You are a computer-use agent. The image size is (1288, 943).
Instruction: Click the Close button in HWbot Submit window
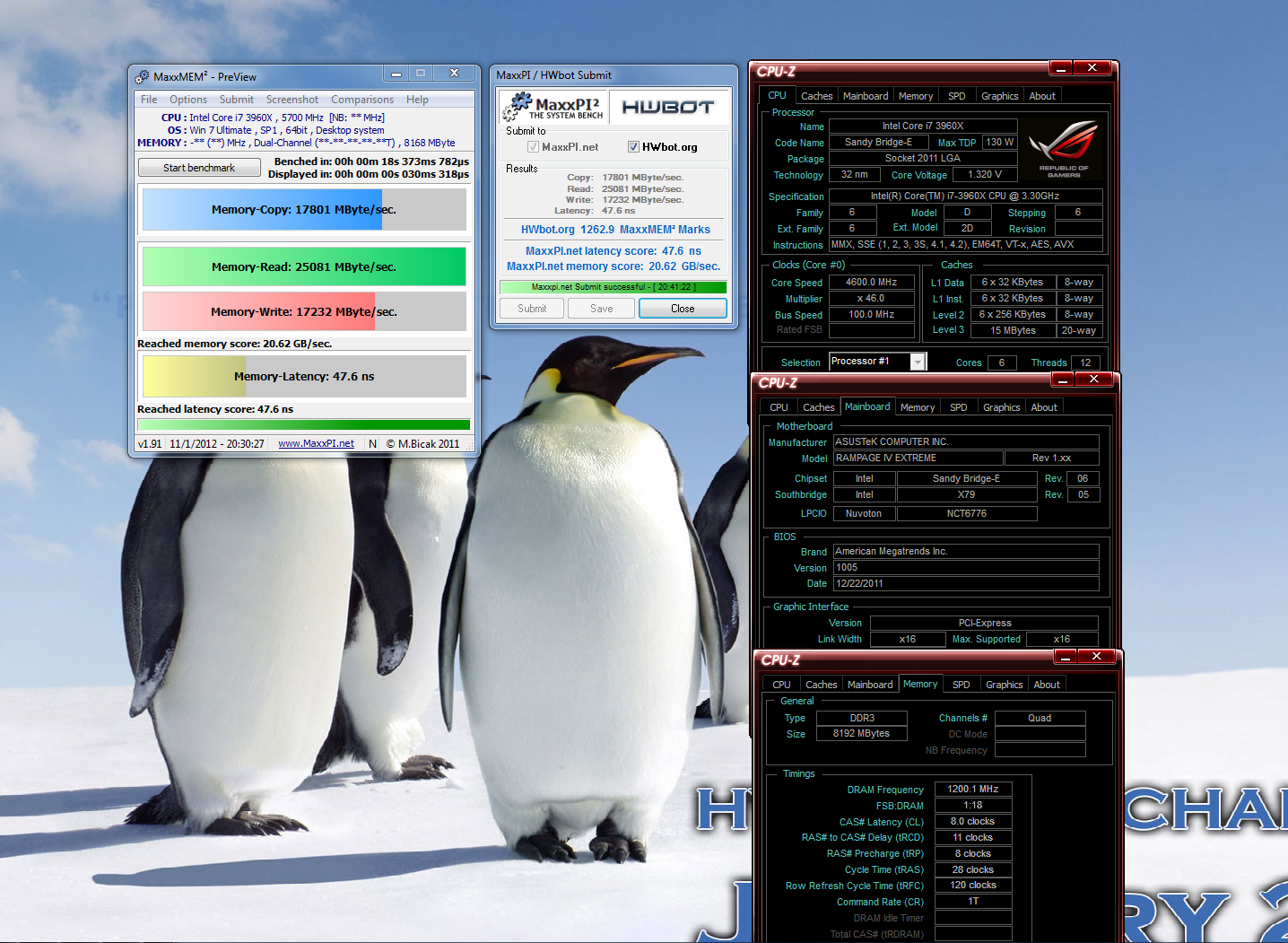click(x=683, y=309)
